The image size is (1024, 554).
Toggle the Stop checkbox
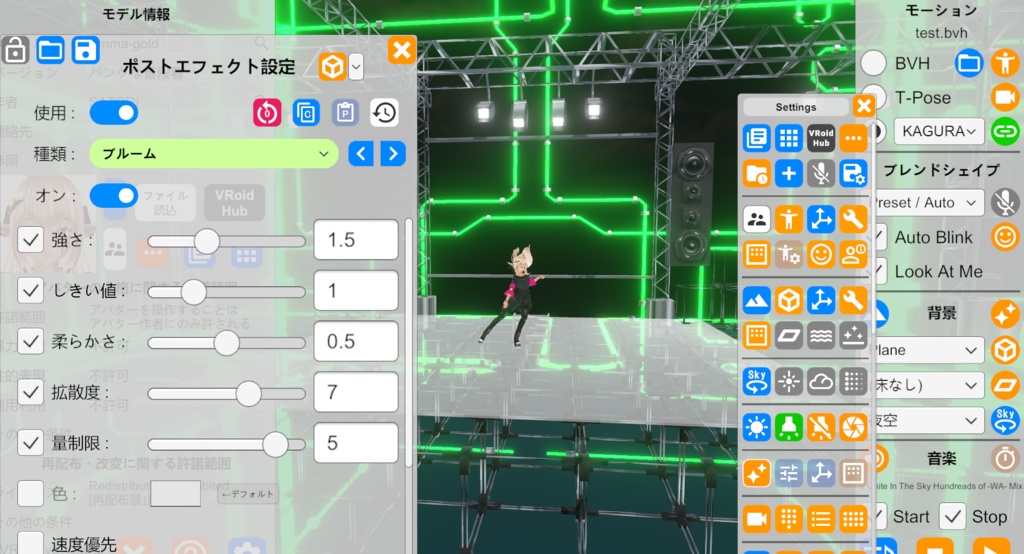(953, 516)
